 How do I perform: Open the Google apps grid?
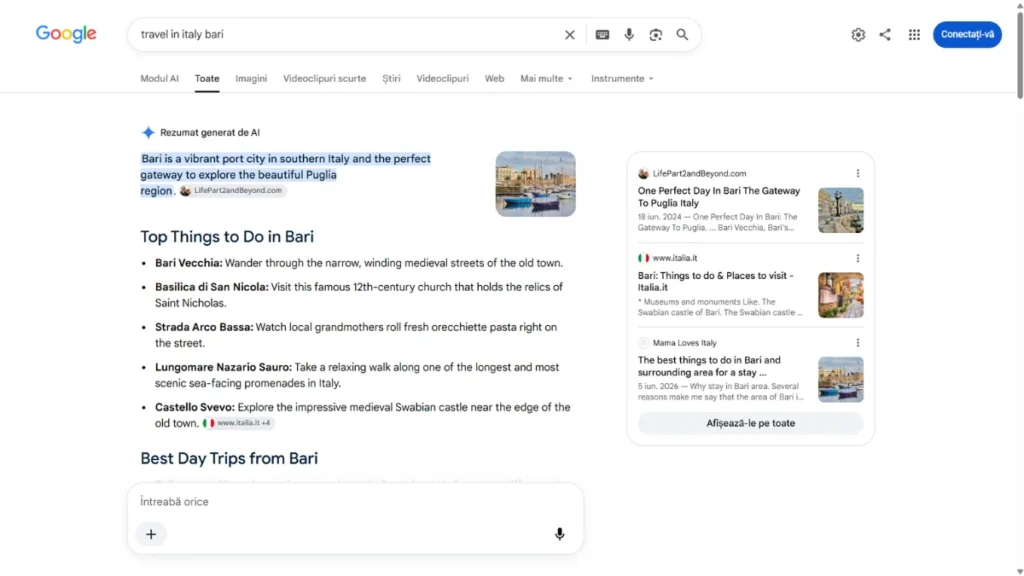point(914,35)
